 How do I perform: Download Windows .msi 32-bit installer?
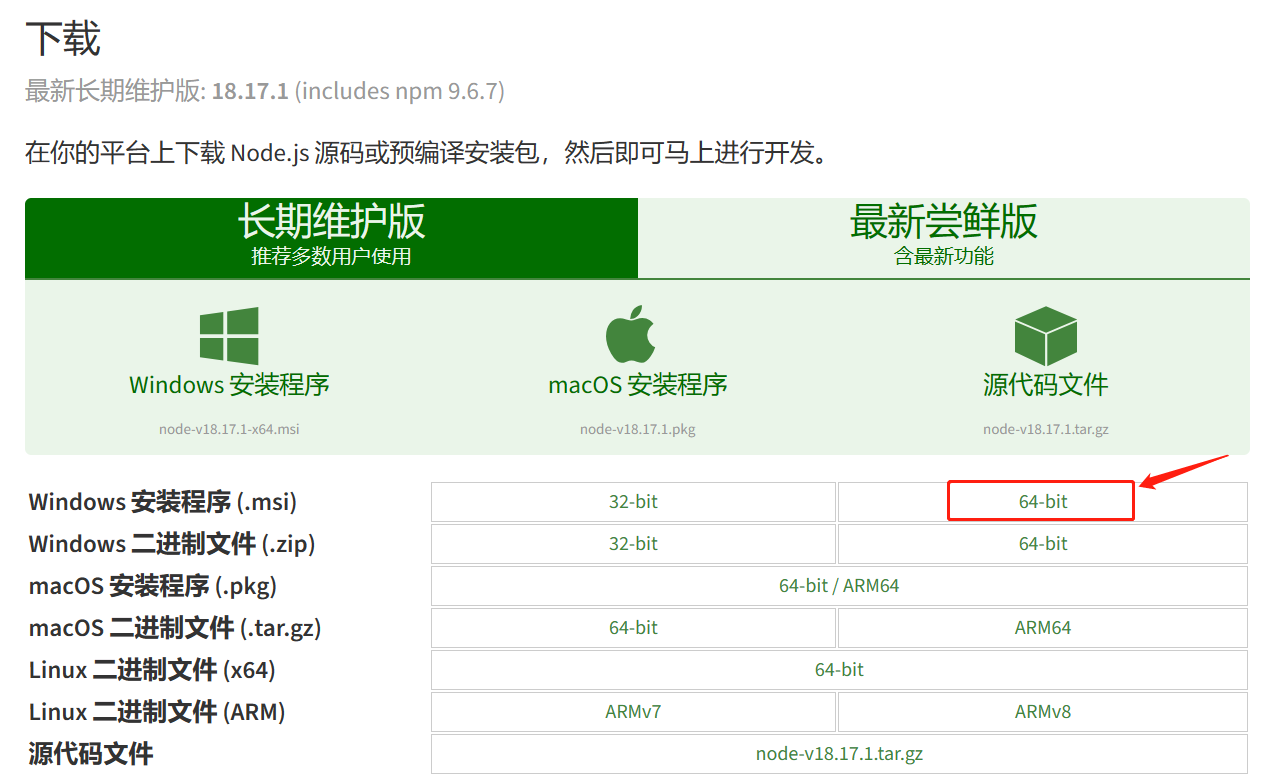633,502
